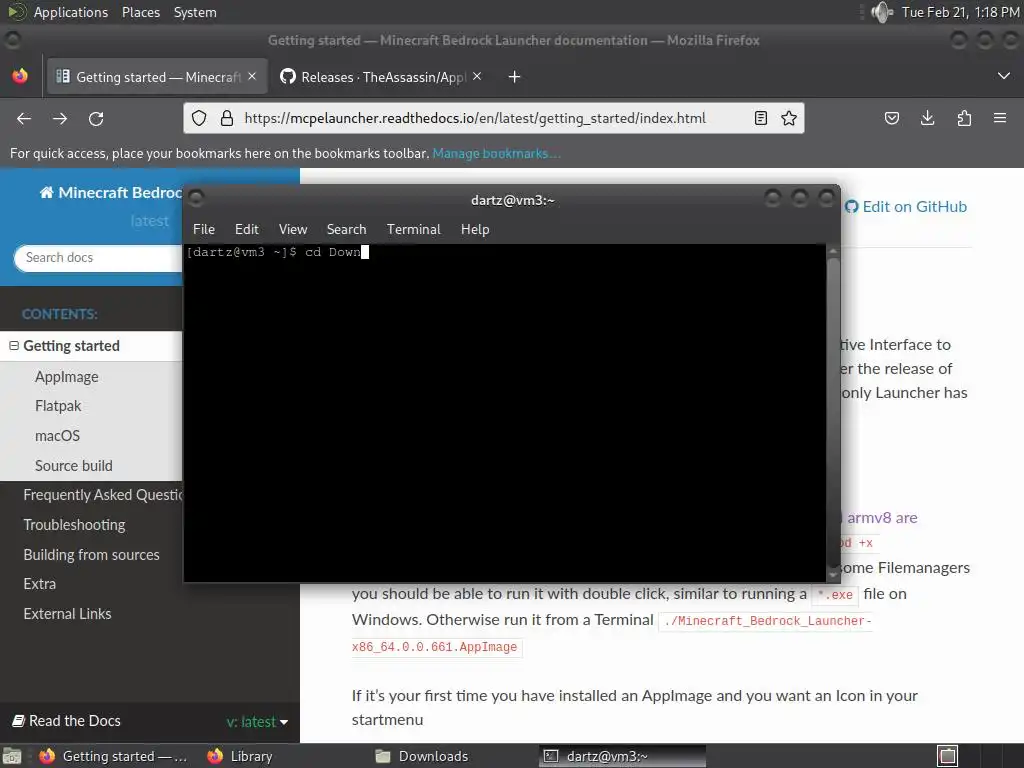This screenshot has height=768, width=1024.
Task: Open Building from sources page
Action: 91,555
